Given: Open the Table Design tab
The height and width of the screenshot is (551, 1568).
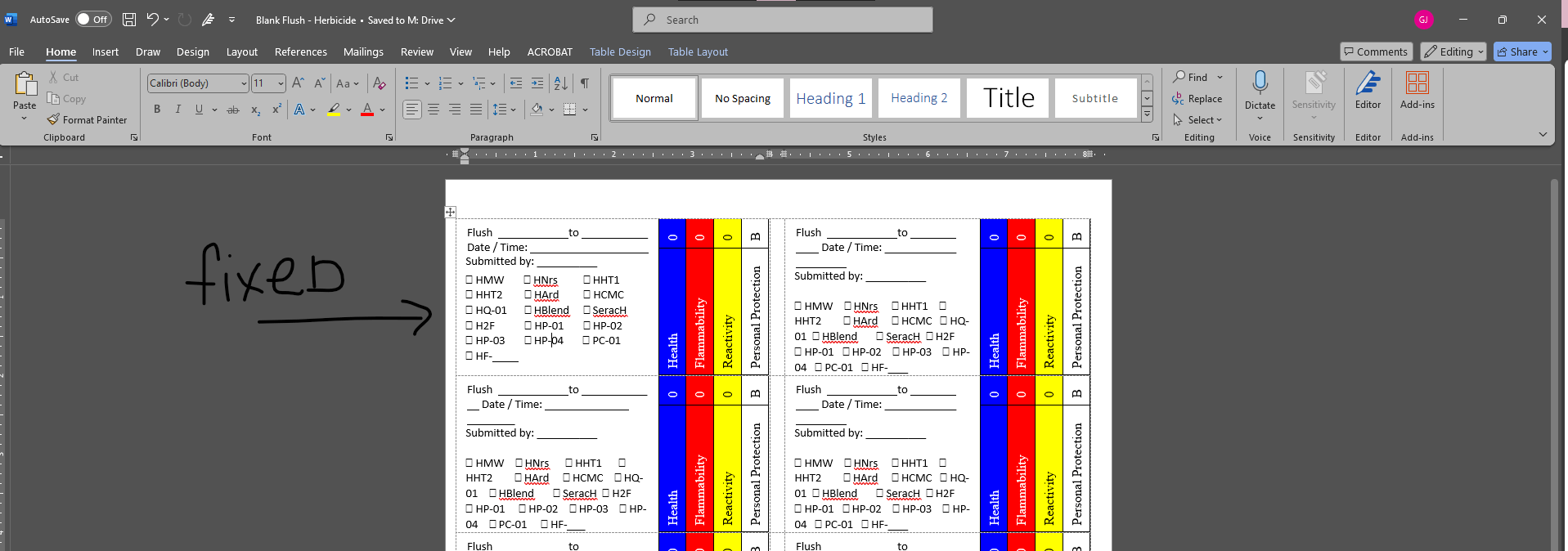Looking at the screenshot, I should (620, 52).
